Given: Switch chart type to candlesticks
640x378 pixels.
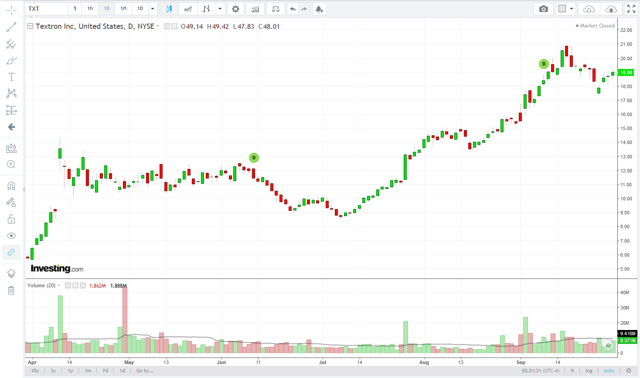Looking at the screenshot, I should pos(169,9).
